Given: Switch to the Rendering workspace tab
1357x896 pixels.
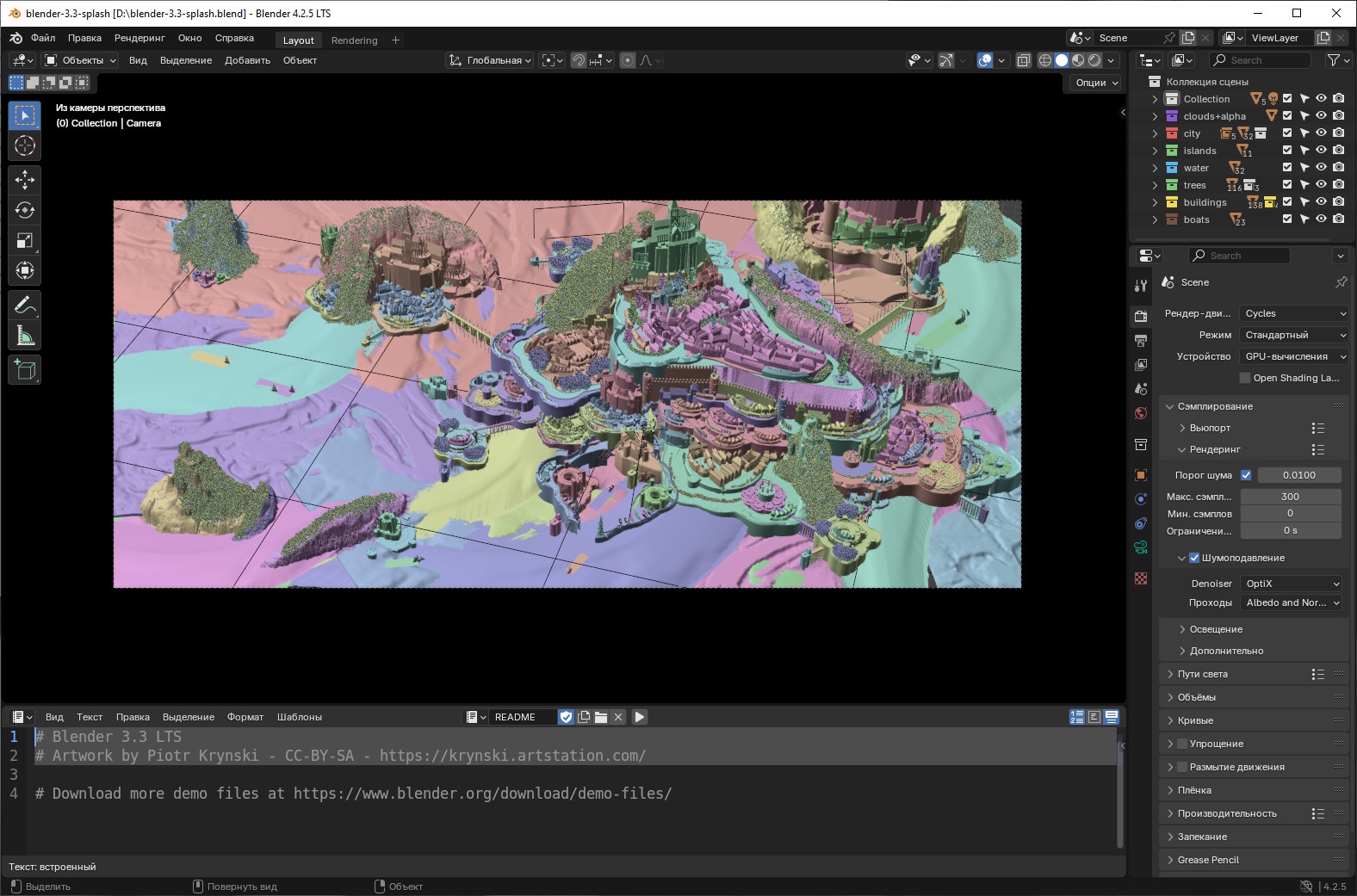Looking at the screenshot, I should point(354,40).
